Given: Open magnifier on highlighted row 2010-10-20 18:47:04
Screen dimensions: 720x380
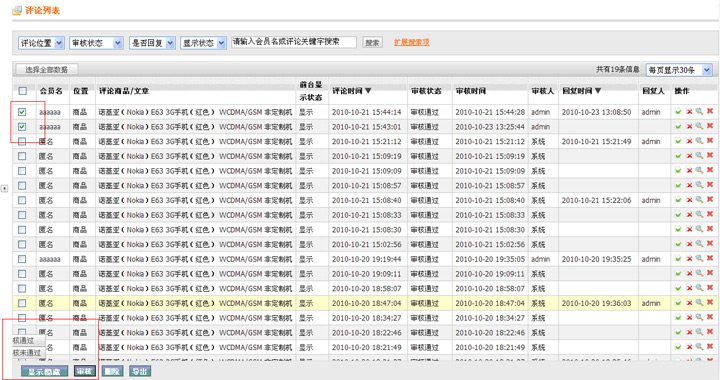Looking at the screenshot, I should 699,302.
